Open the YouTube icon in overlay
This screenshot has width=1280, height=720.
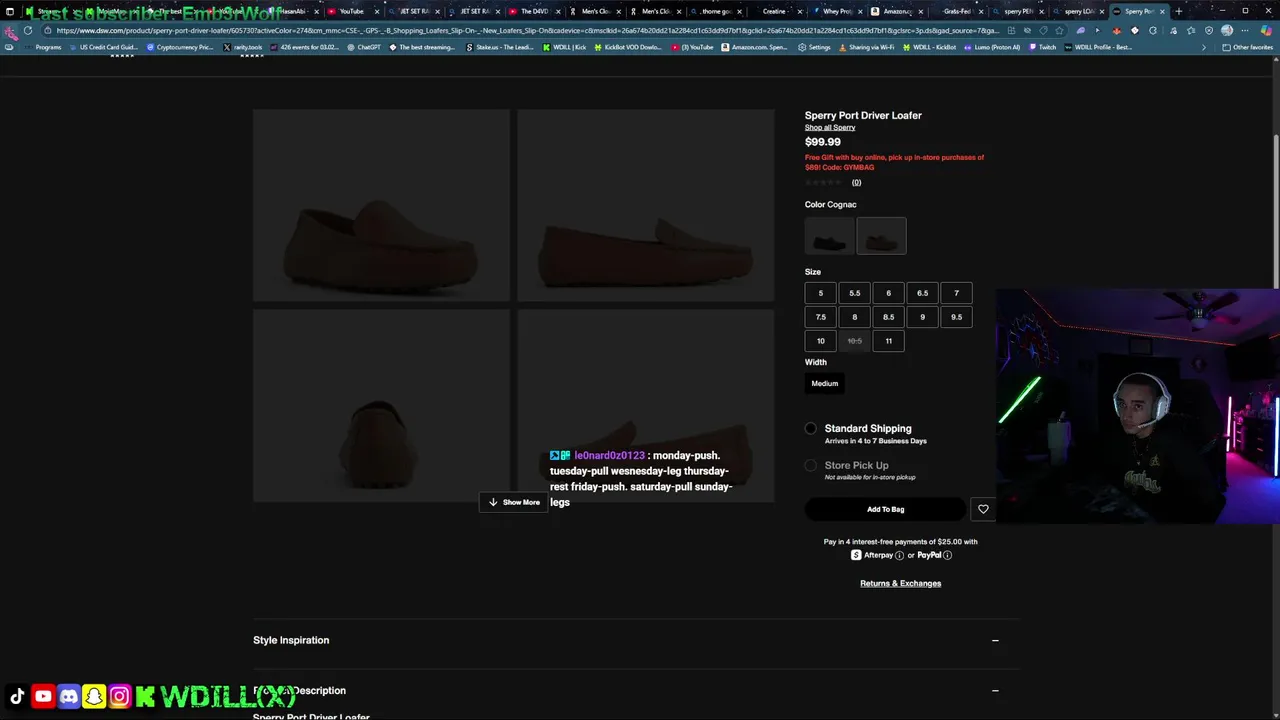pos(43,697)
